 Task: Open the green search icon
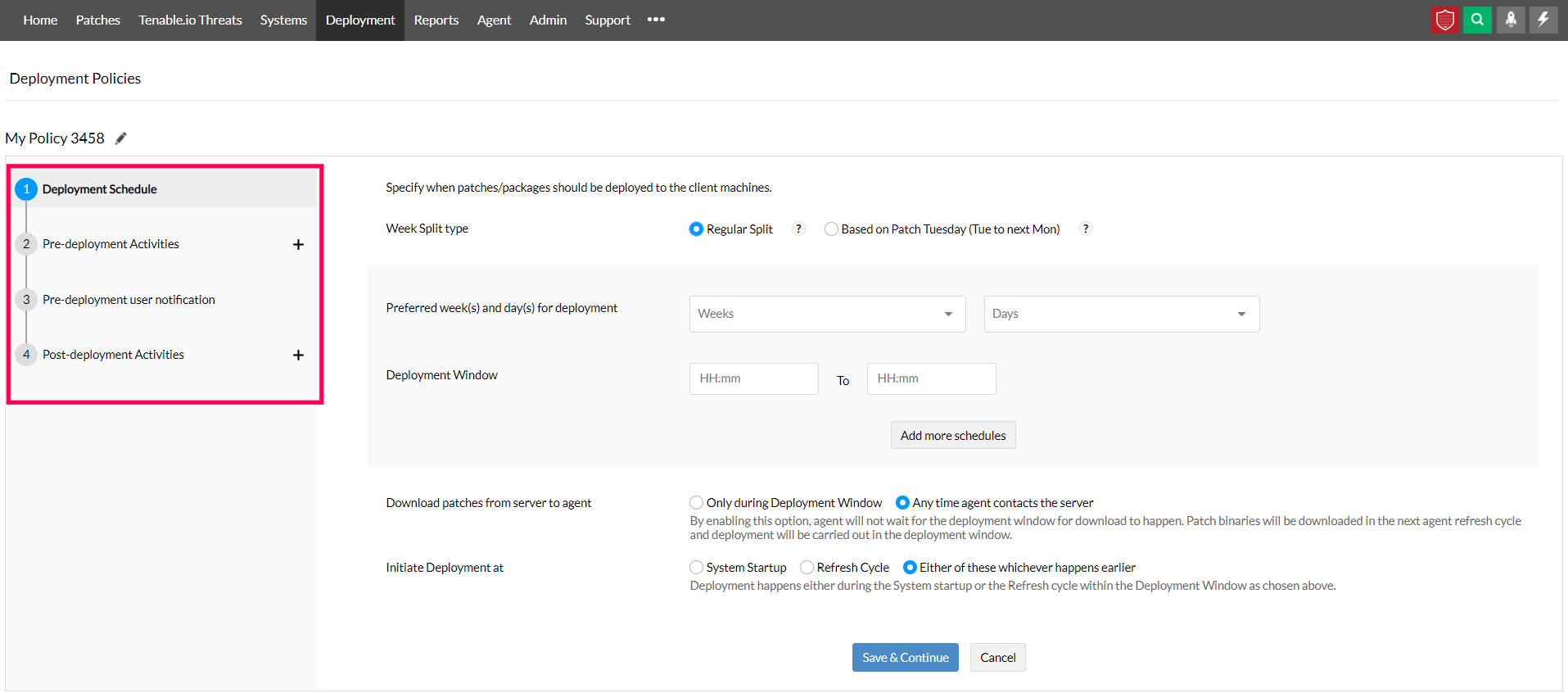(1477, 20)
